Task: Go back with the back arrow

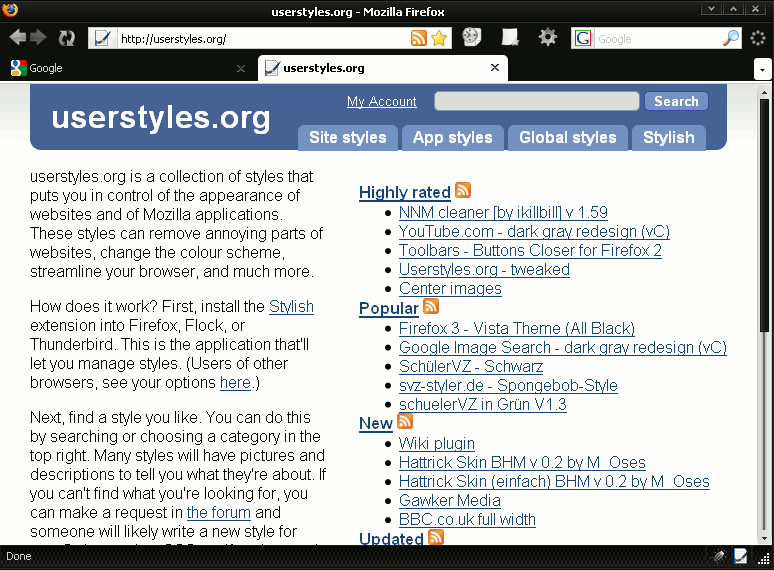Action: 18,38
